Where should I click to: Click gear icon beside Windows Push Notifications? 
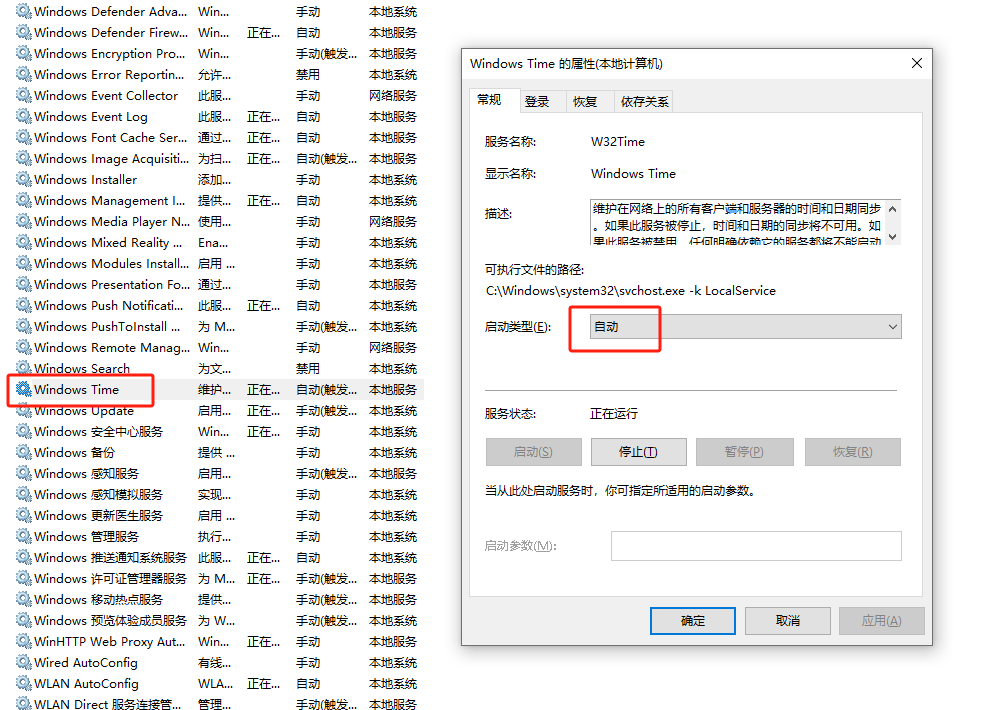24,305
